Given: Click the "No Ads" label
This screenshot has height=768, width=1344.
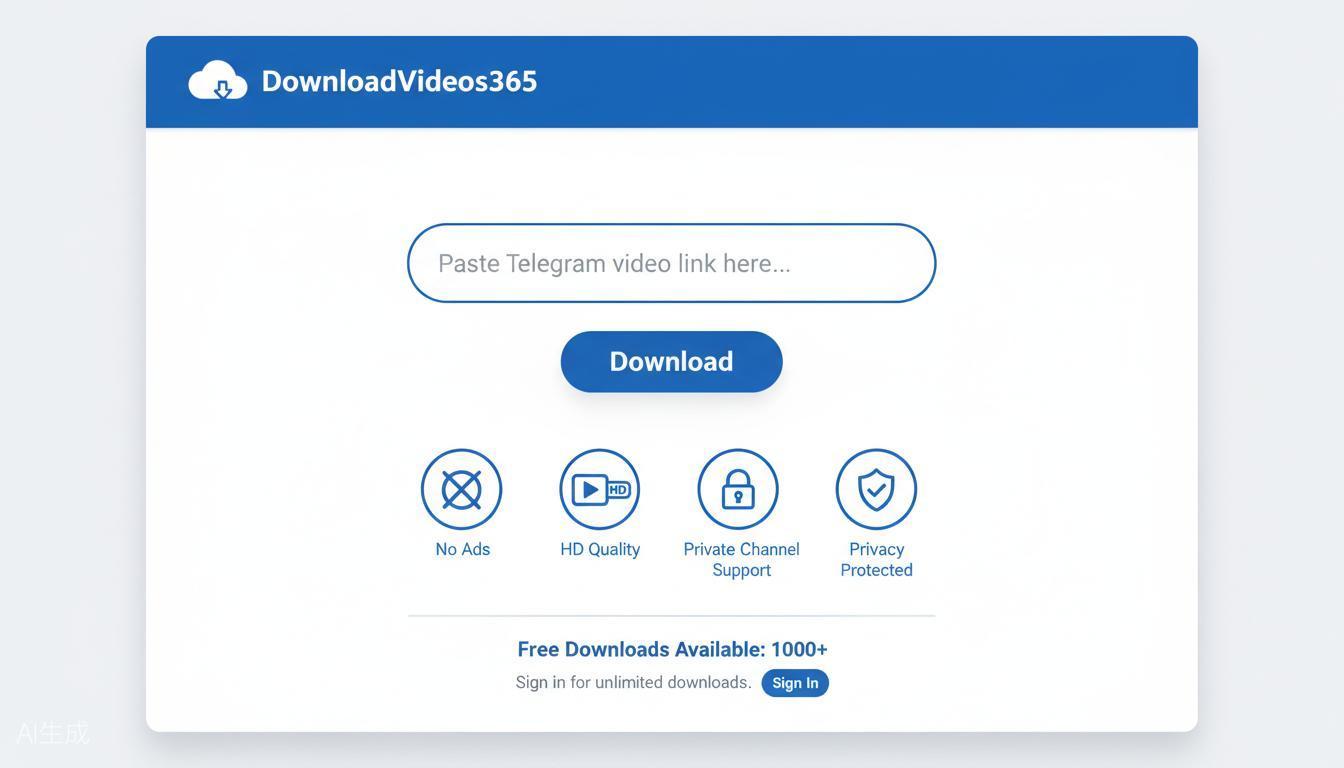Looking at the screenshot, I should tap(463, 549).
